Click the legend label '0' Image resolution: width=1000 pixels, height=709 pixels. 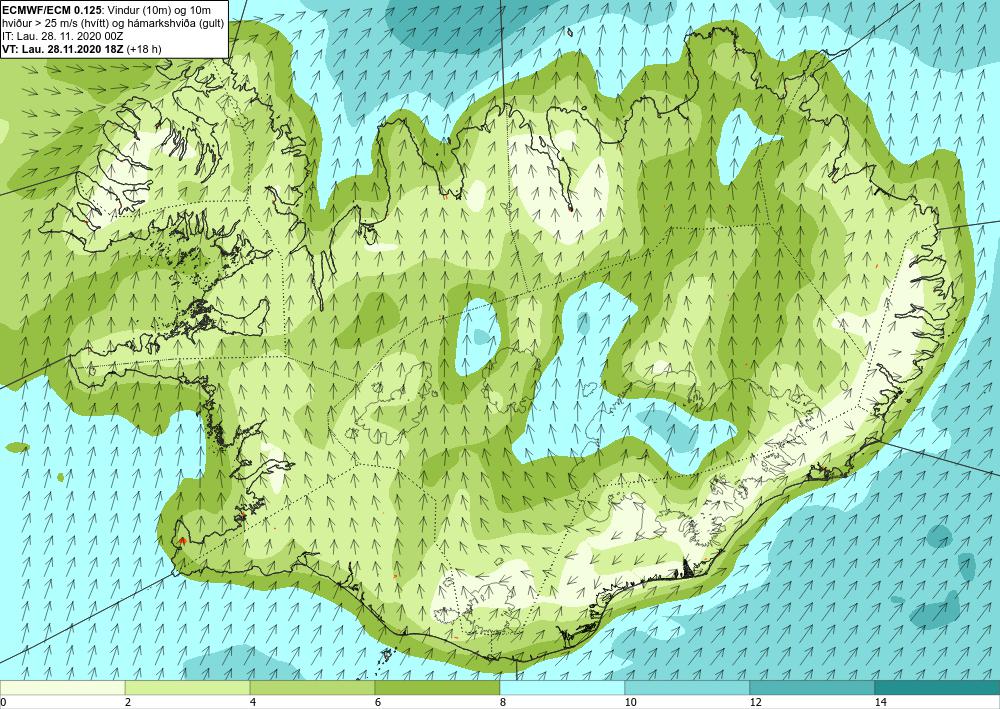pyautogui.click(x=3, y=702)
